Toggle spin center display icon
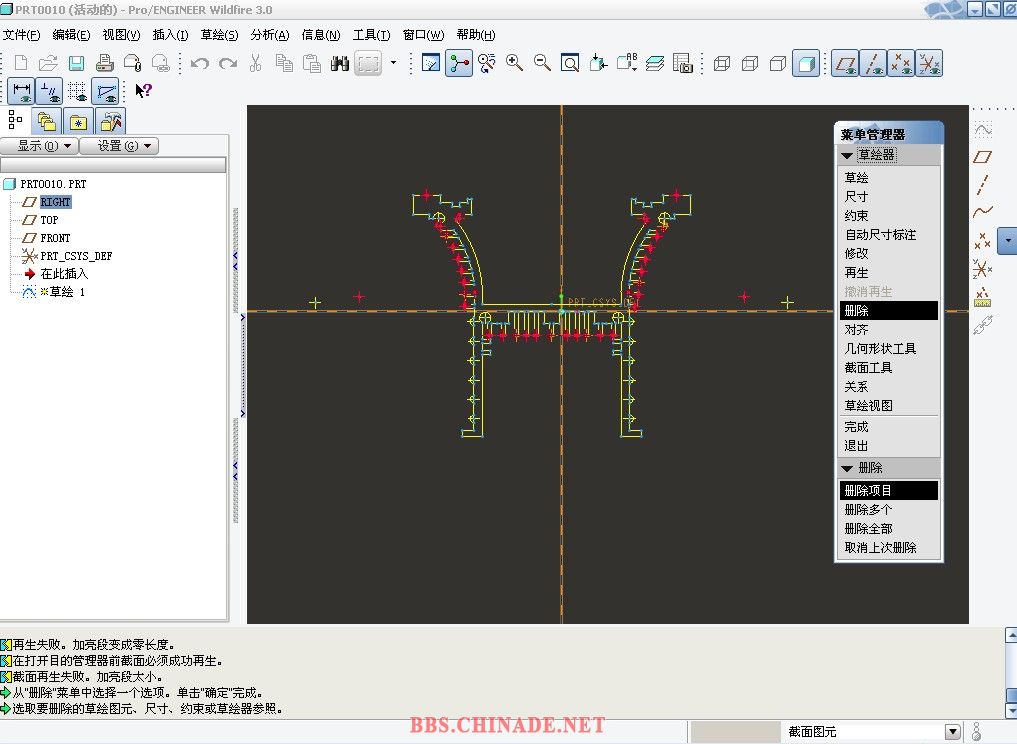This screenshot has height=744, width=1017. coord(459,63)
